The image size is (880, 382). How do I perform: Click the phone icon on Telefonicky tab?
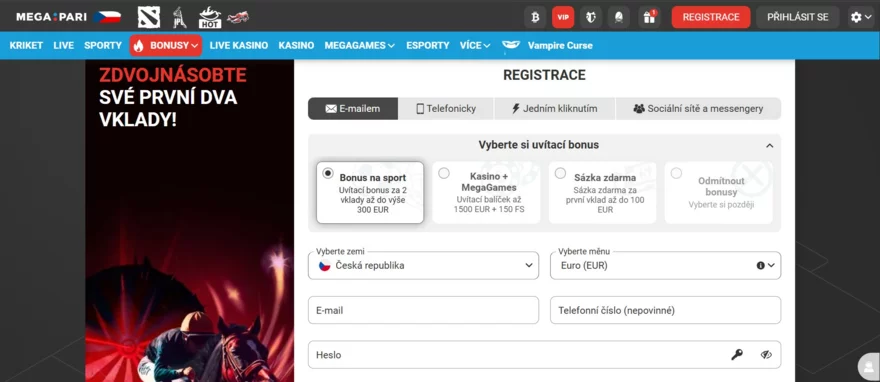420,109
